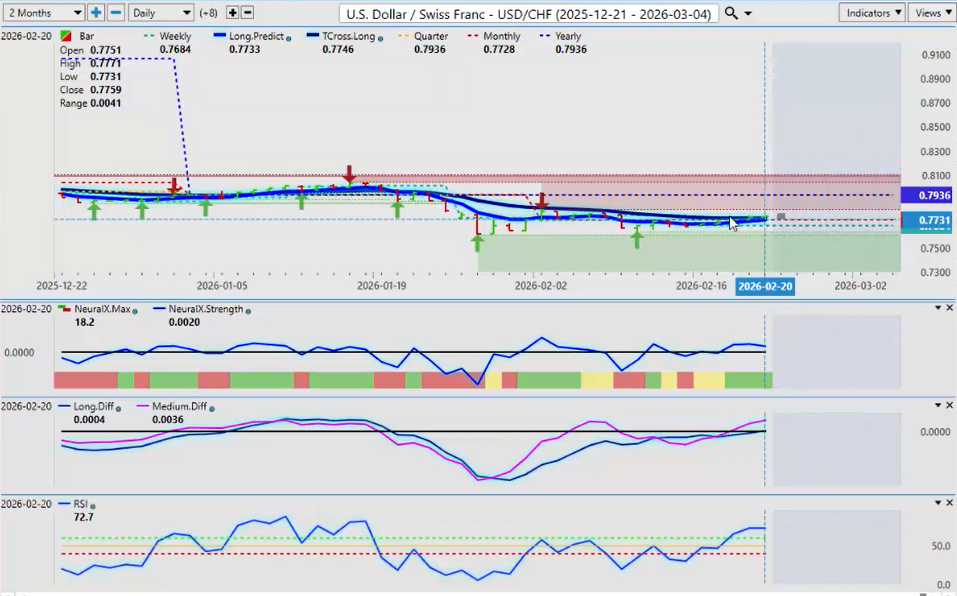The image size is (957, 596).
Task: Close the RSI indicator panel
Action: [949, 503]
